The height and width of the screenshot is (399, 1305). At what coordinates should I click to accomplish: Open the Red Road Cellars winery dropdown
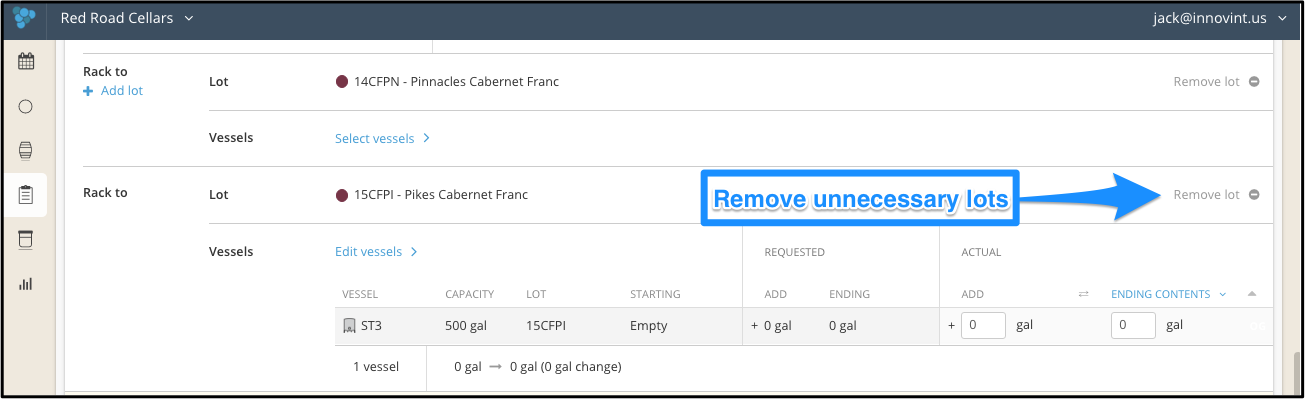127,18
